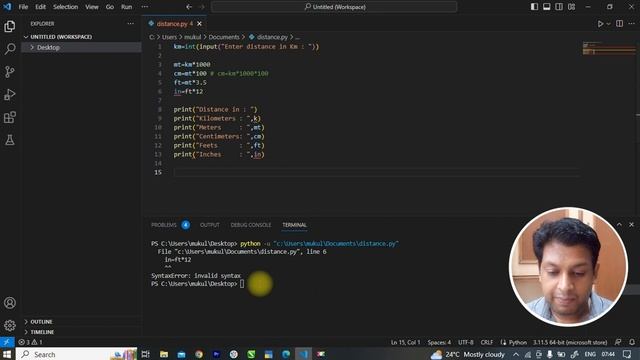Go back with navigation arrow
Image resolution: width=640 pixels, height=360 pixels.
click(189, 7)
